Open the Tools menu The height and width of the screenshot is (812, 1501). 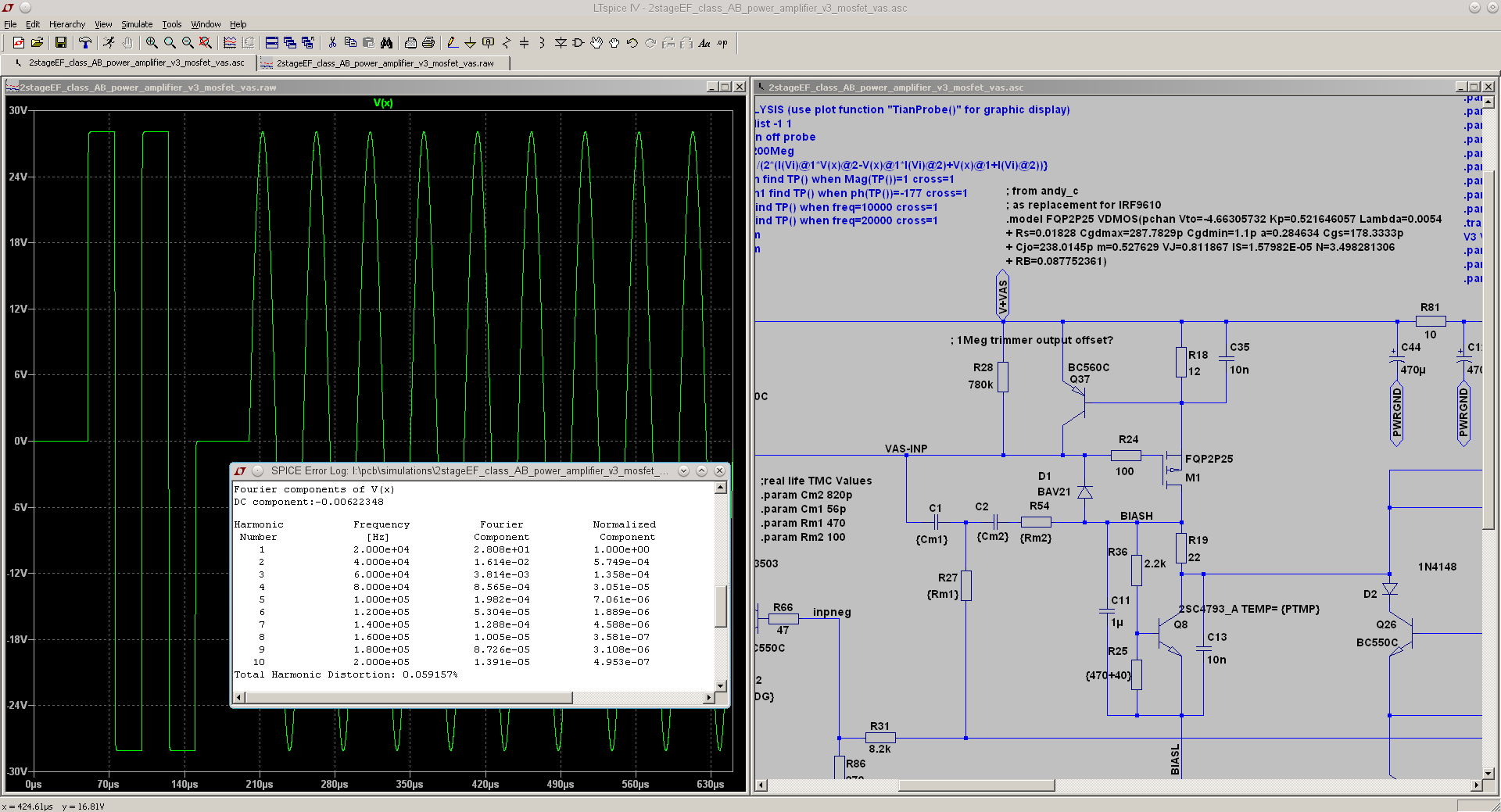click(x=172, y=24)
